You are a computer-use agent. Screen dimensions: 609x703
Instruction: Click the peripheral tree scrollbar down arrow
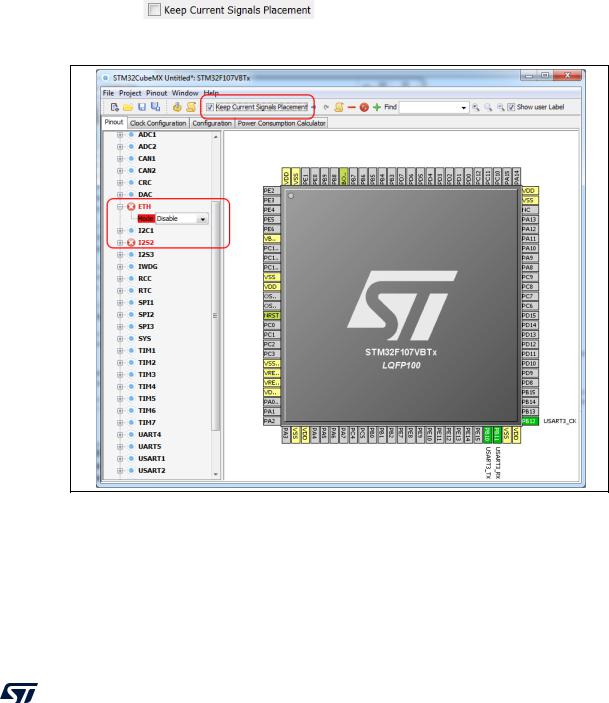click(x=216, y=474)
